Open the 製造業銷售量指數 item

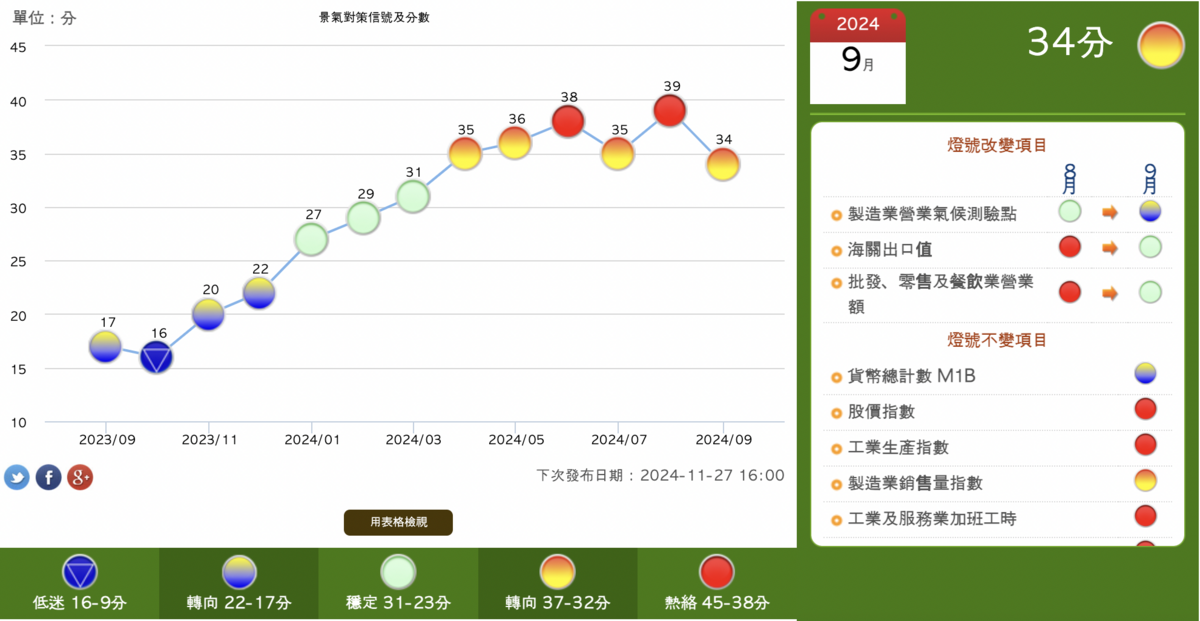(915, 483)
